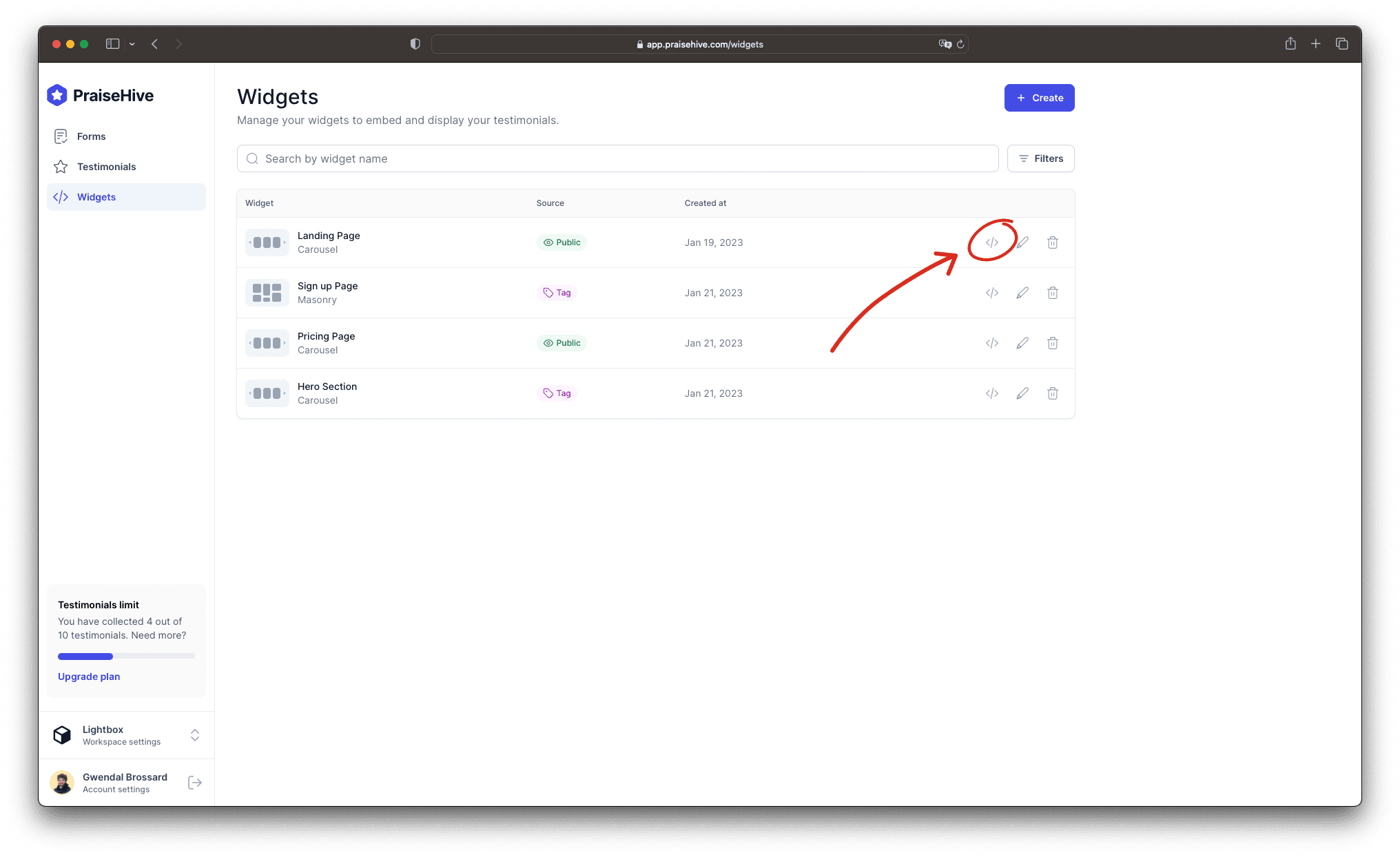Open embed code for Sign up Page
1400x857 pixels.
[991, 293]
